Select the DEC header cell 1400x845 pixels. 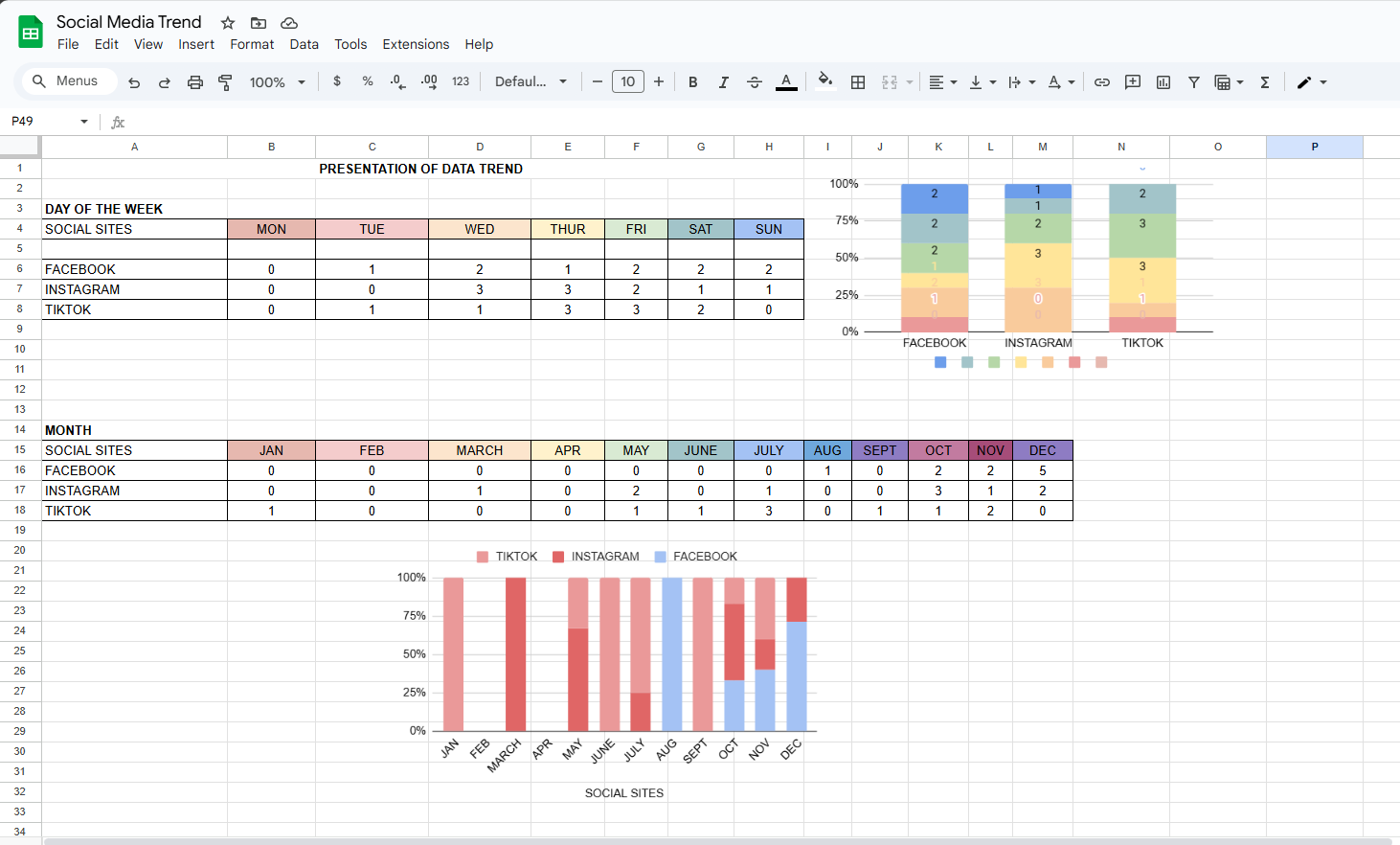(1043, 450)
